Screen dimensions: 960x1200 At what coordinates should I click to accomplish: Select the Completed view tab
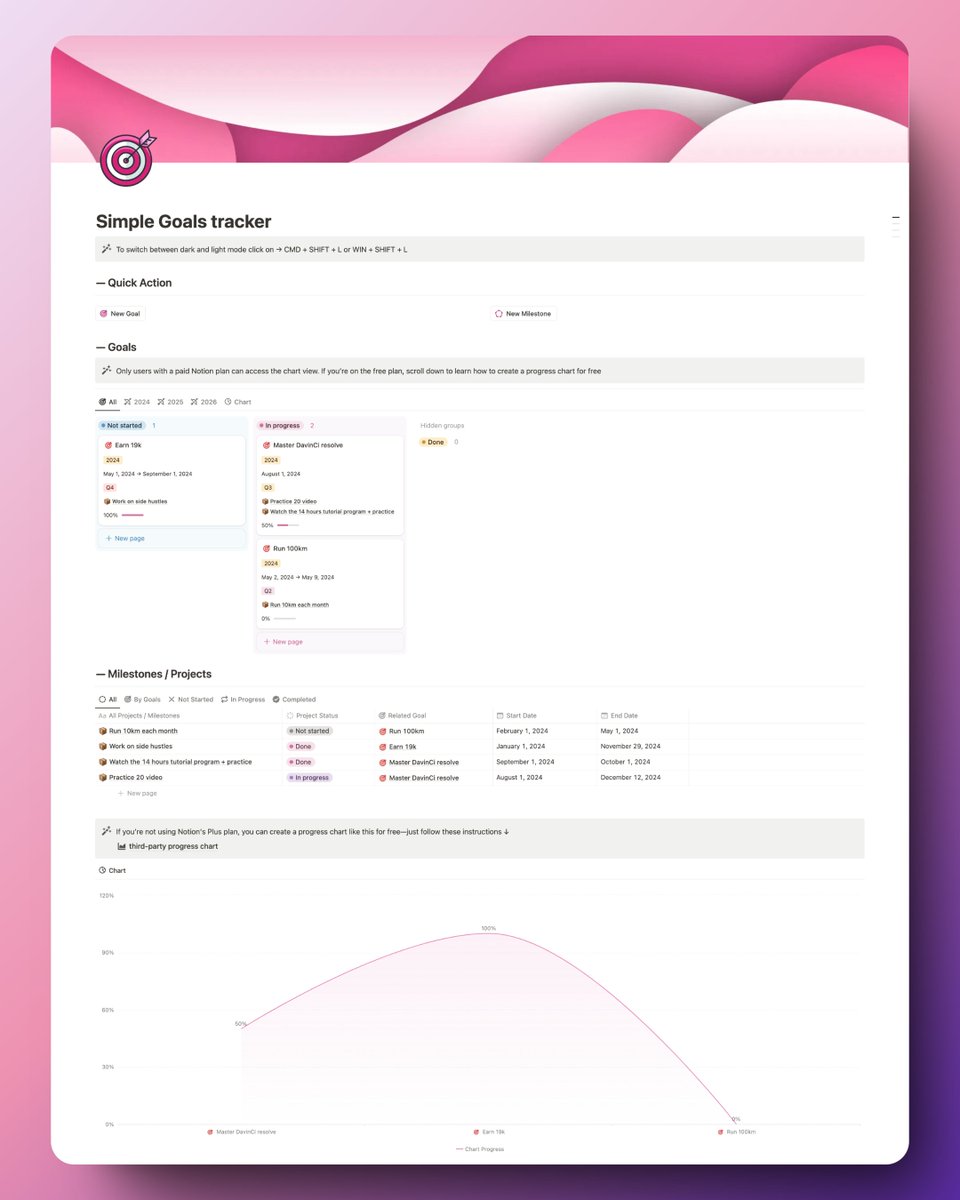(x=296, y=699)
